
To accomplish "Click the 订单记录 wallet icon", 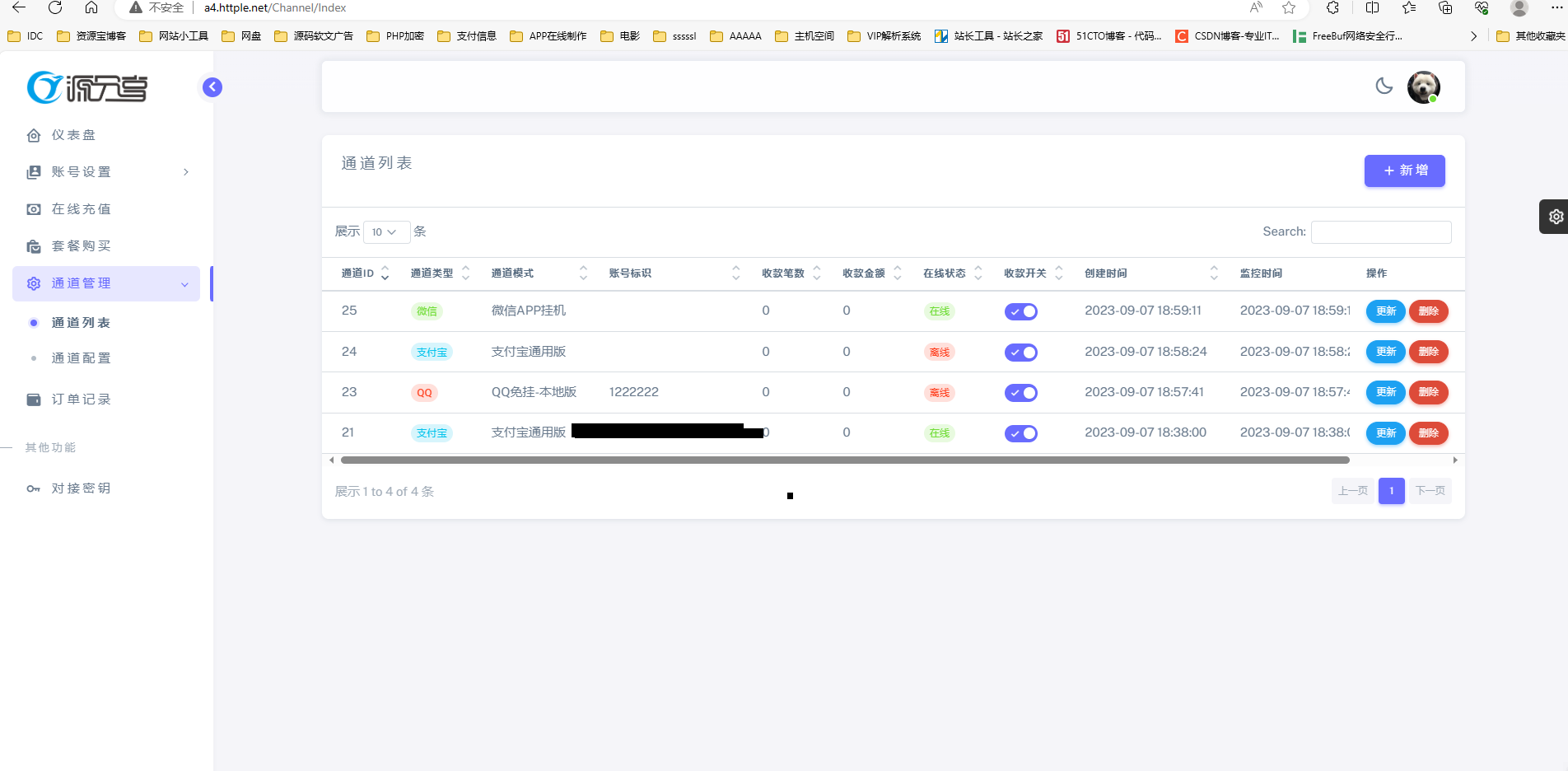I will [x=34, y=400].
